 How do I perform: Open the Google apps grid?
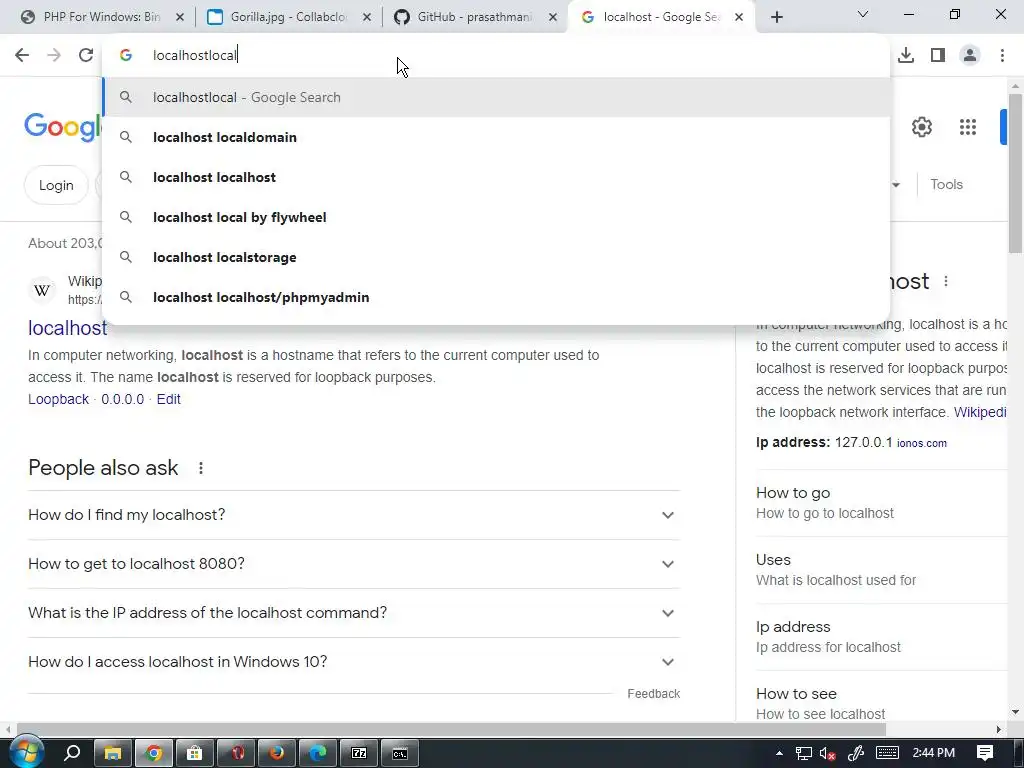968,127
